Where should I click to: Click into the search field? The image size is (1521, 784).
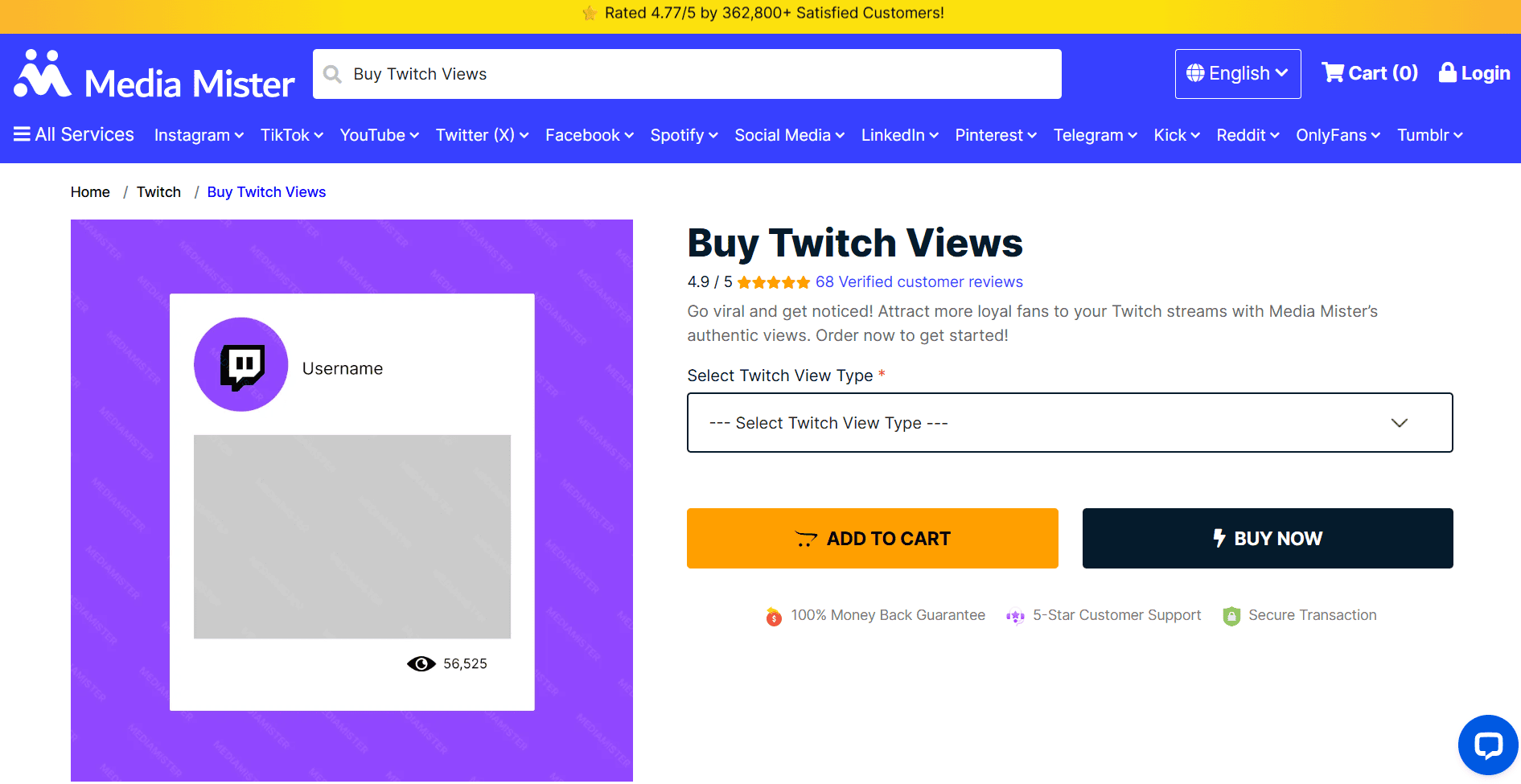pyautogui.click(x=687, y=74)
